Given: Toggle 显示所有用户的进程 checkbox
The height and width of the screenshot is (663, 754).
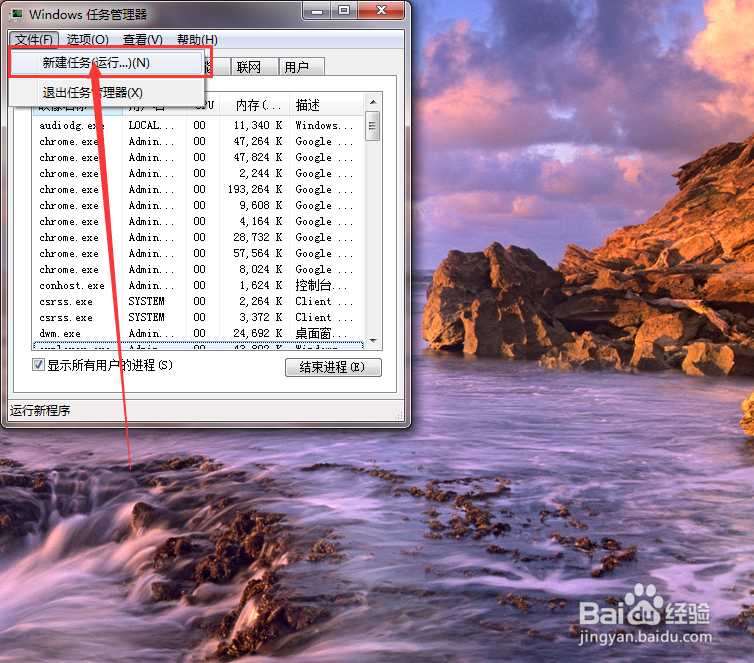Looking at the screenshot, I should click(x=38, y=365).
